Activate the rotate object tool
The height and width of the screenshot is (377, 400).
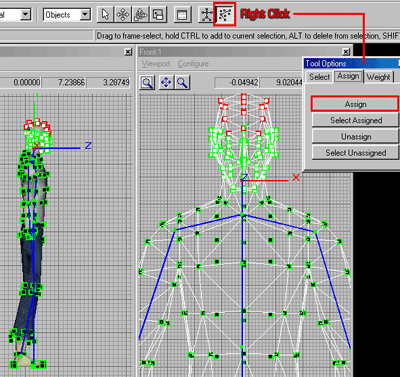click(140, 15)
